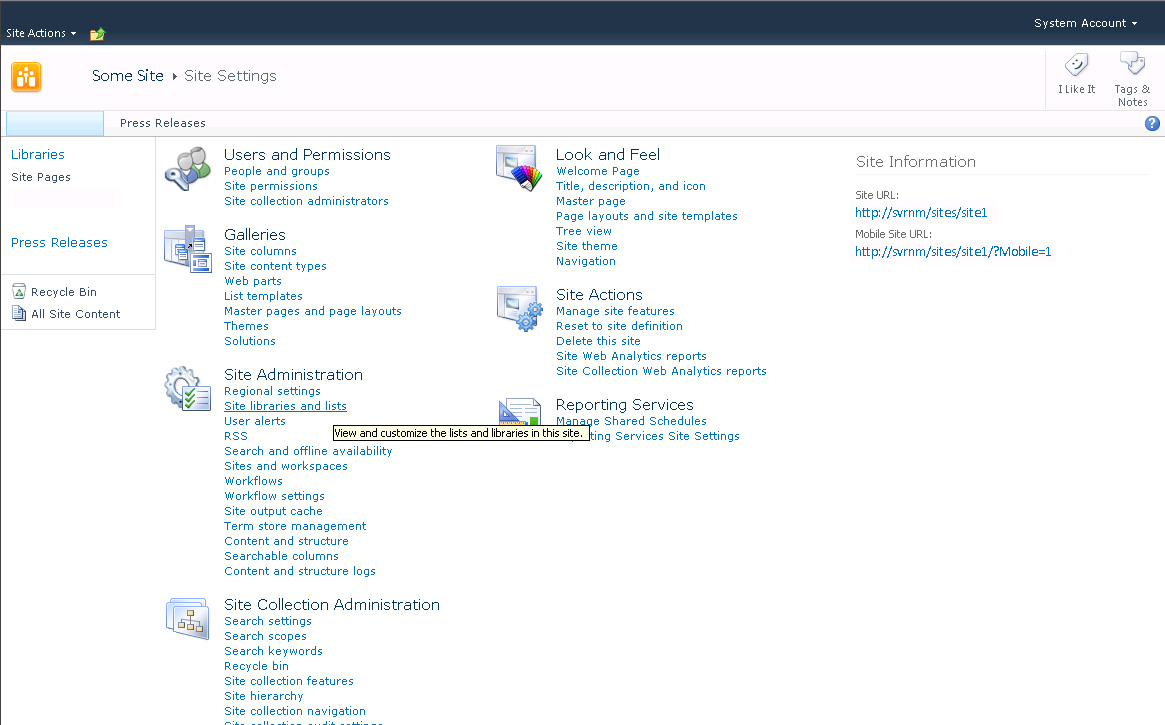Open Sites and workspaces
This screenshot has width=1165, height=725.
(x=286, y=466)
